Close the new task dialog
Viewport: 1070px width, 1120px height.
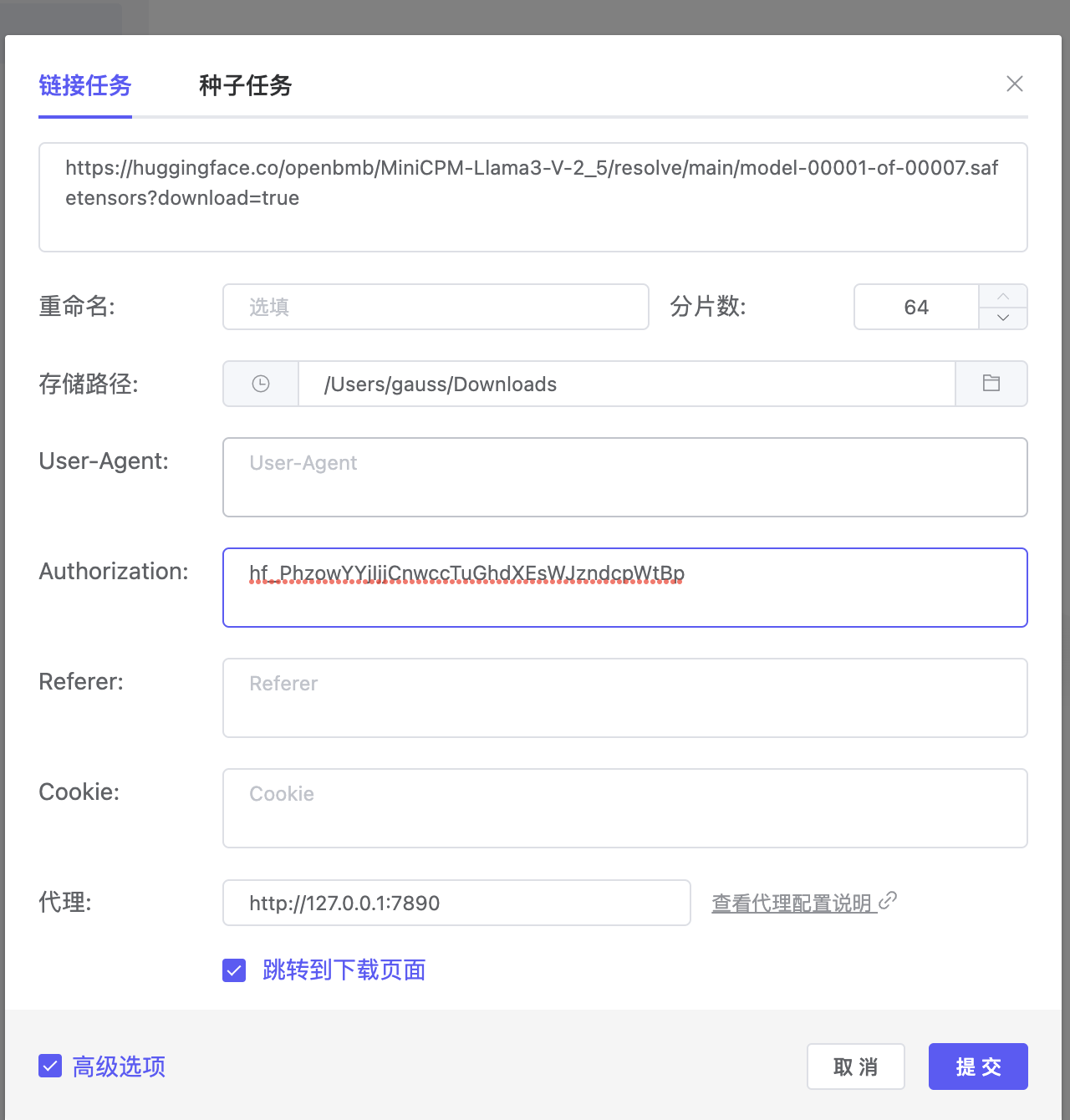1015,84
